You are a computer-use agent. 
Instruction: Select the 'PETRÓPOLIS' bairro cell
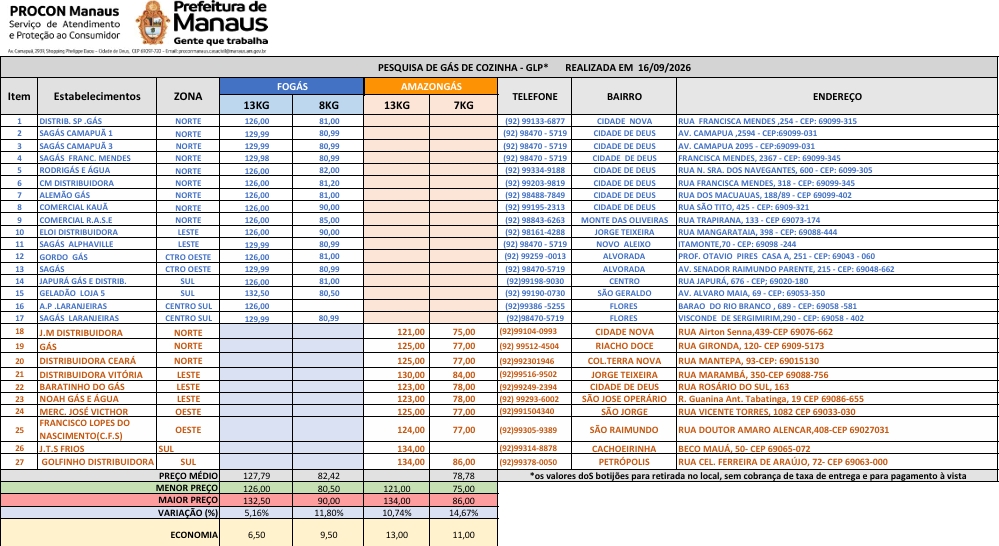click(624, 462)
